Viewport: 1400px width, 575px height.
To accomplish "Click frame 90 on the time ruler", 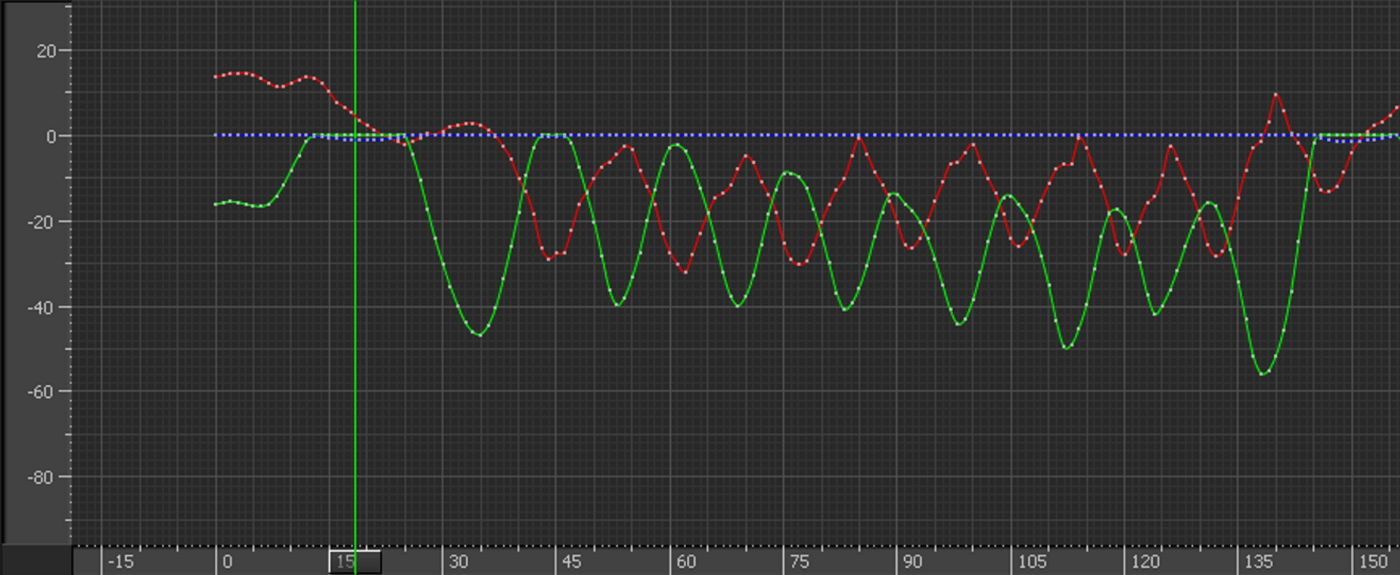I will click(912, 562).
